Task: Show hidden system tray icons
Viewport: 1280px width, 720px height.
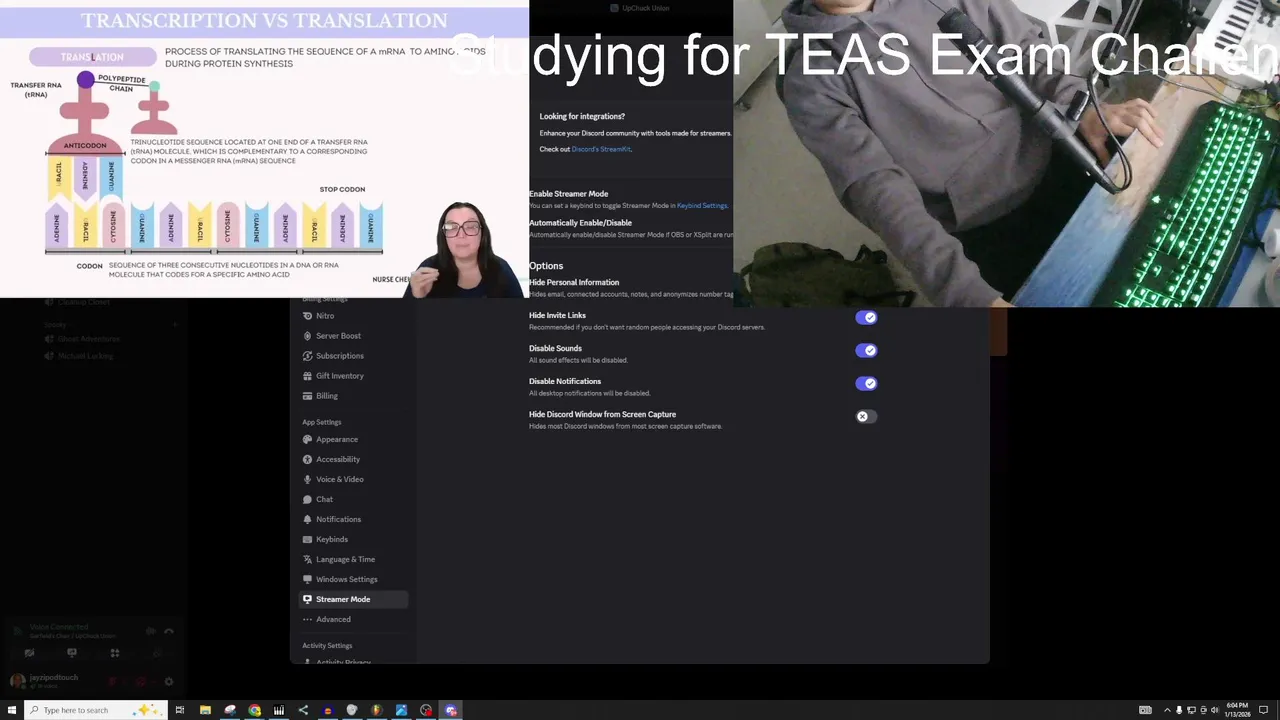Action: pos(1166,710)
